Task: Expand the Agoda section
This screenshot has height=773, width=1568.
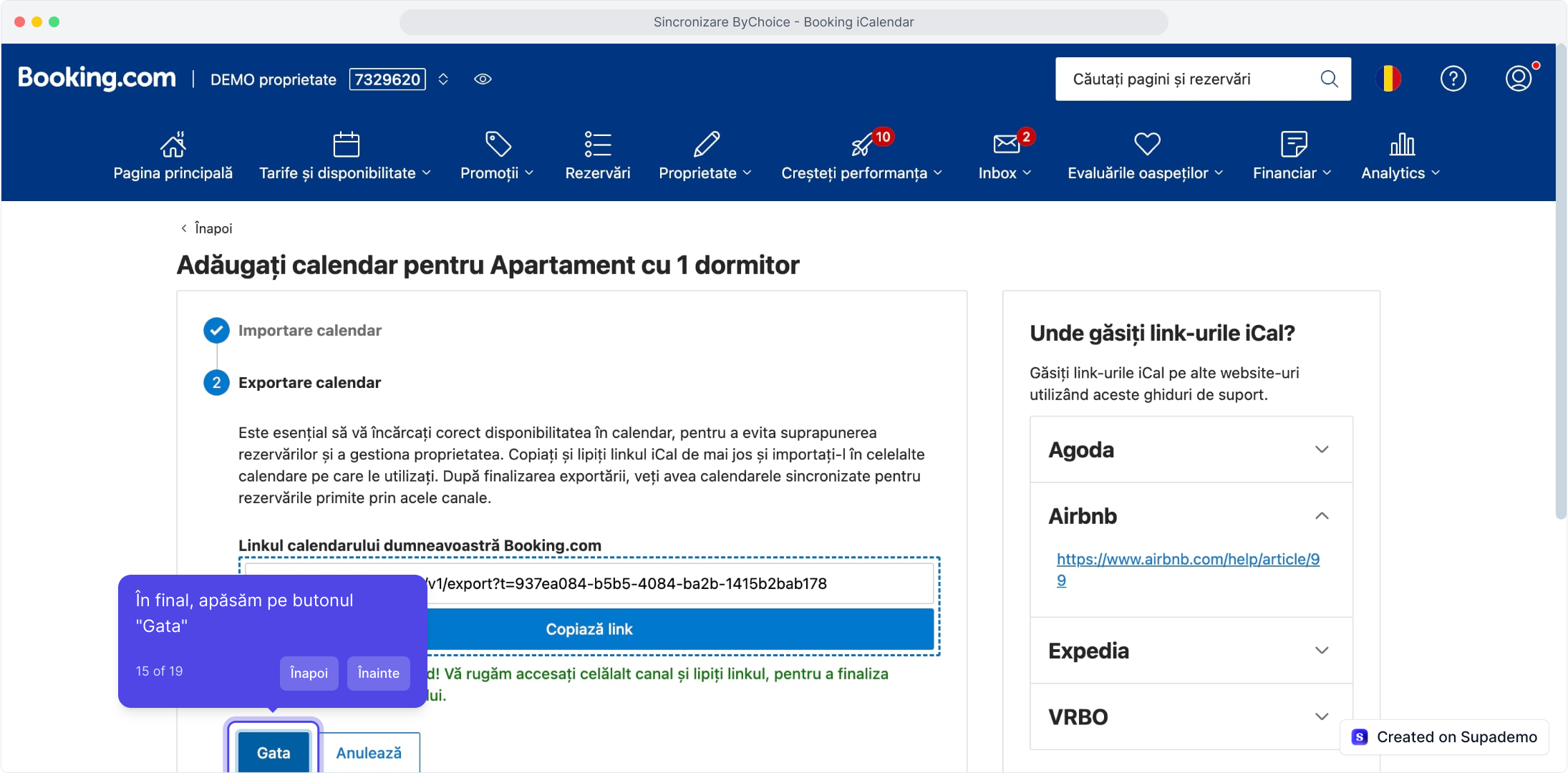Action: [1321, 449]
